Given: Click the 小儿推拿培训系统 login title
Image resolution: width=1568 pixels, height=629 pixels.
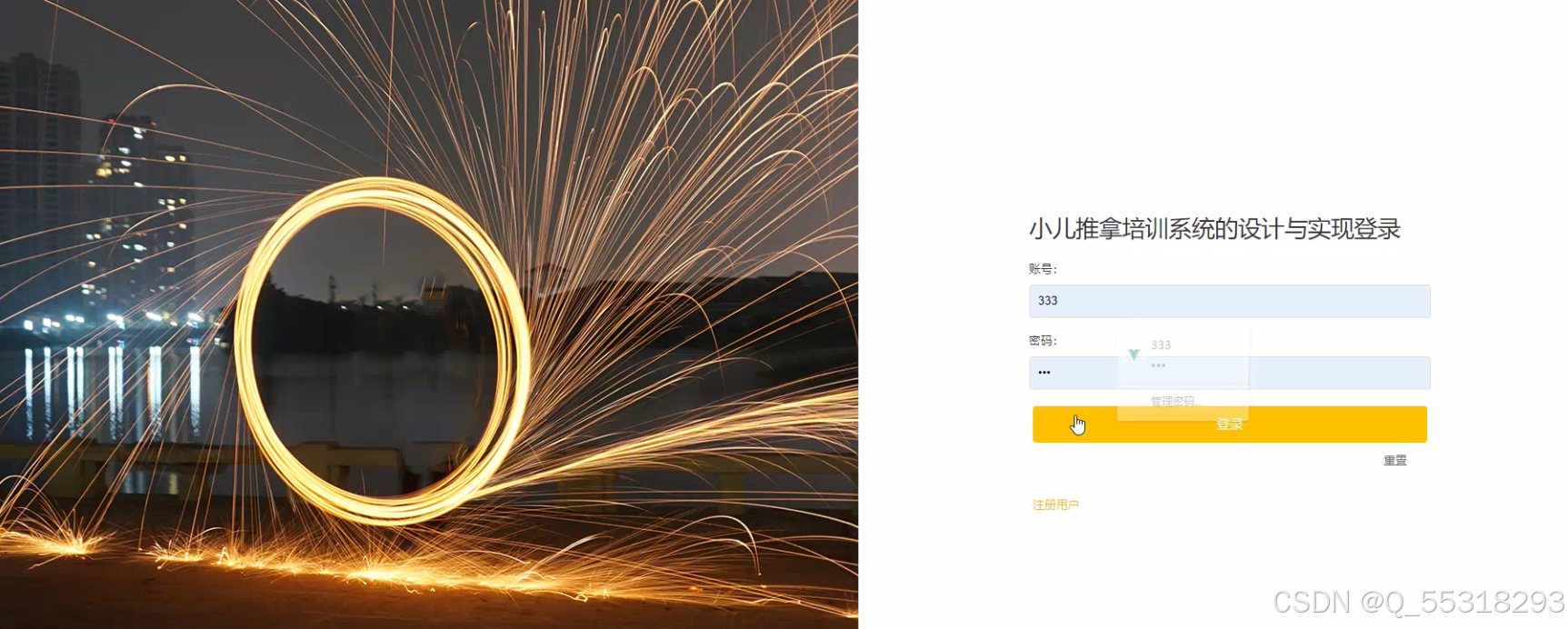Looking at the screenshot, I should [x=1214, y=229].
